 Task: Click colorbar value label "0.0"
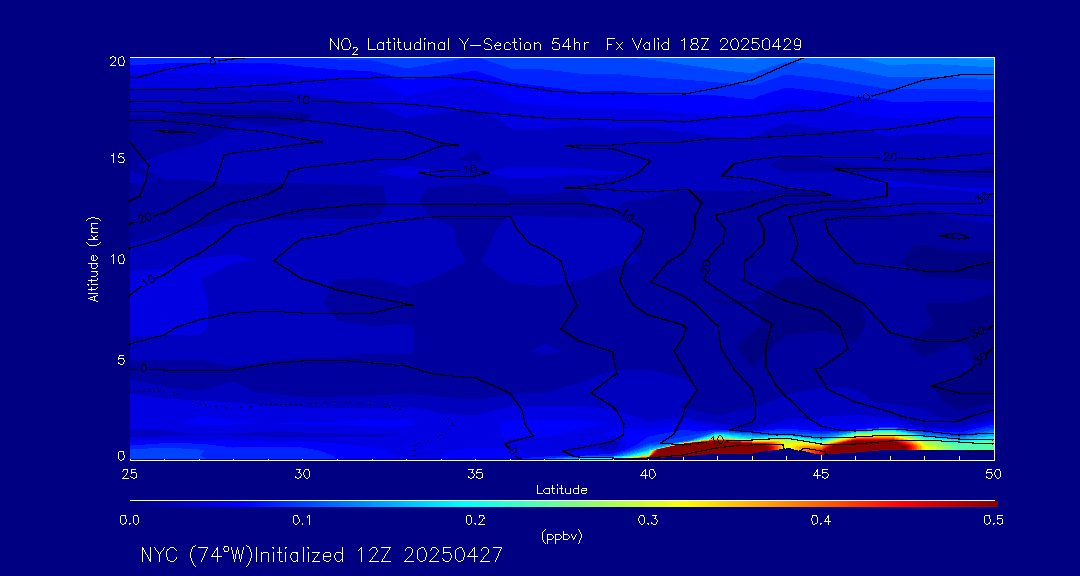pos(129,521)
